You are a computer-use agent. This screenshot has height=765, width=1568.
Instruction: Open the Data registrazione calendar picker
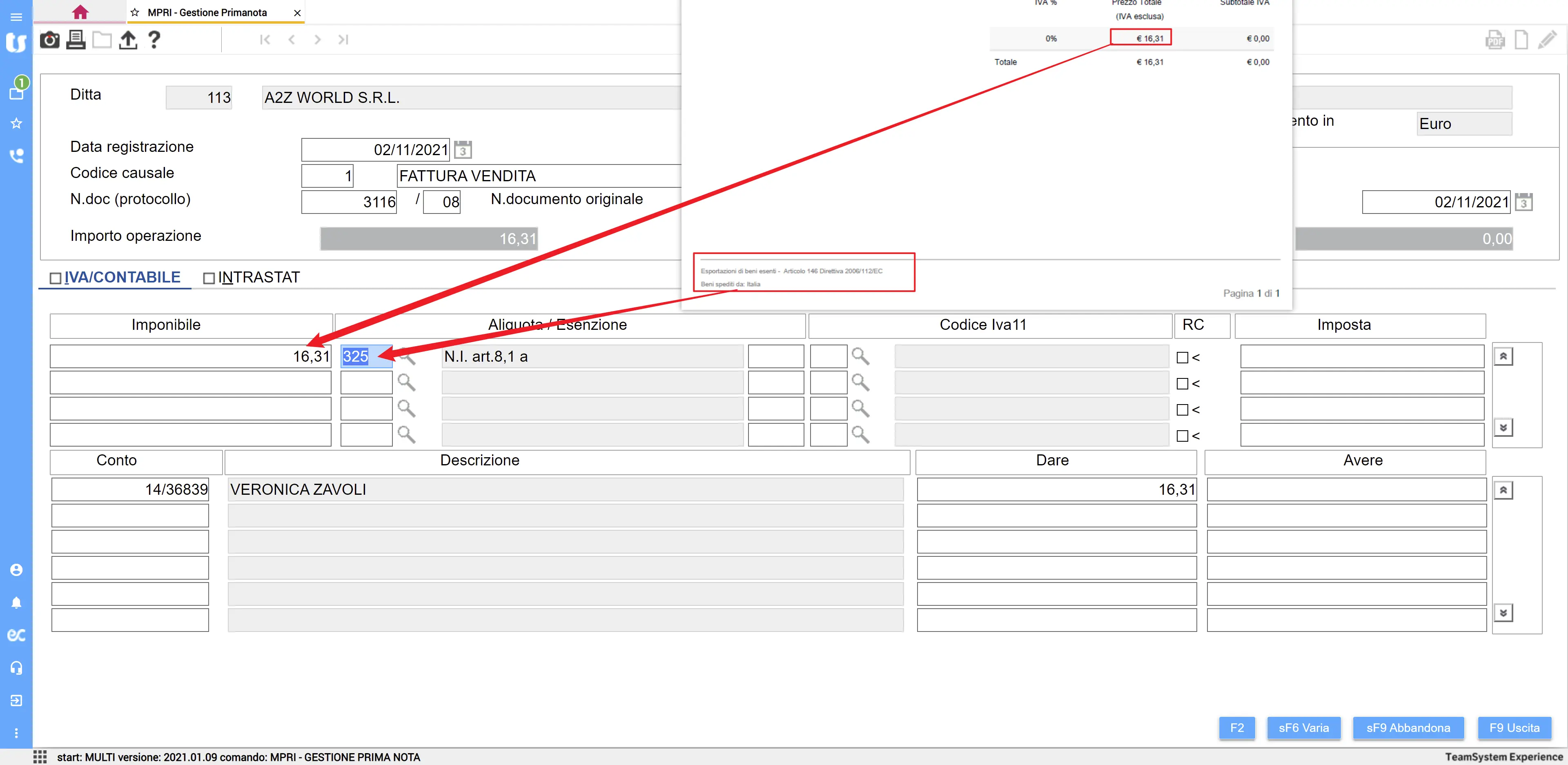pyautogui.click(x=463, y=150)
